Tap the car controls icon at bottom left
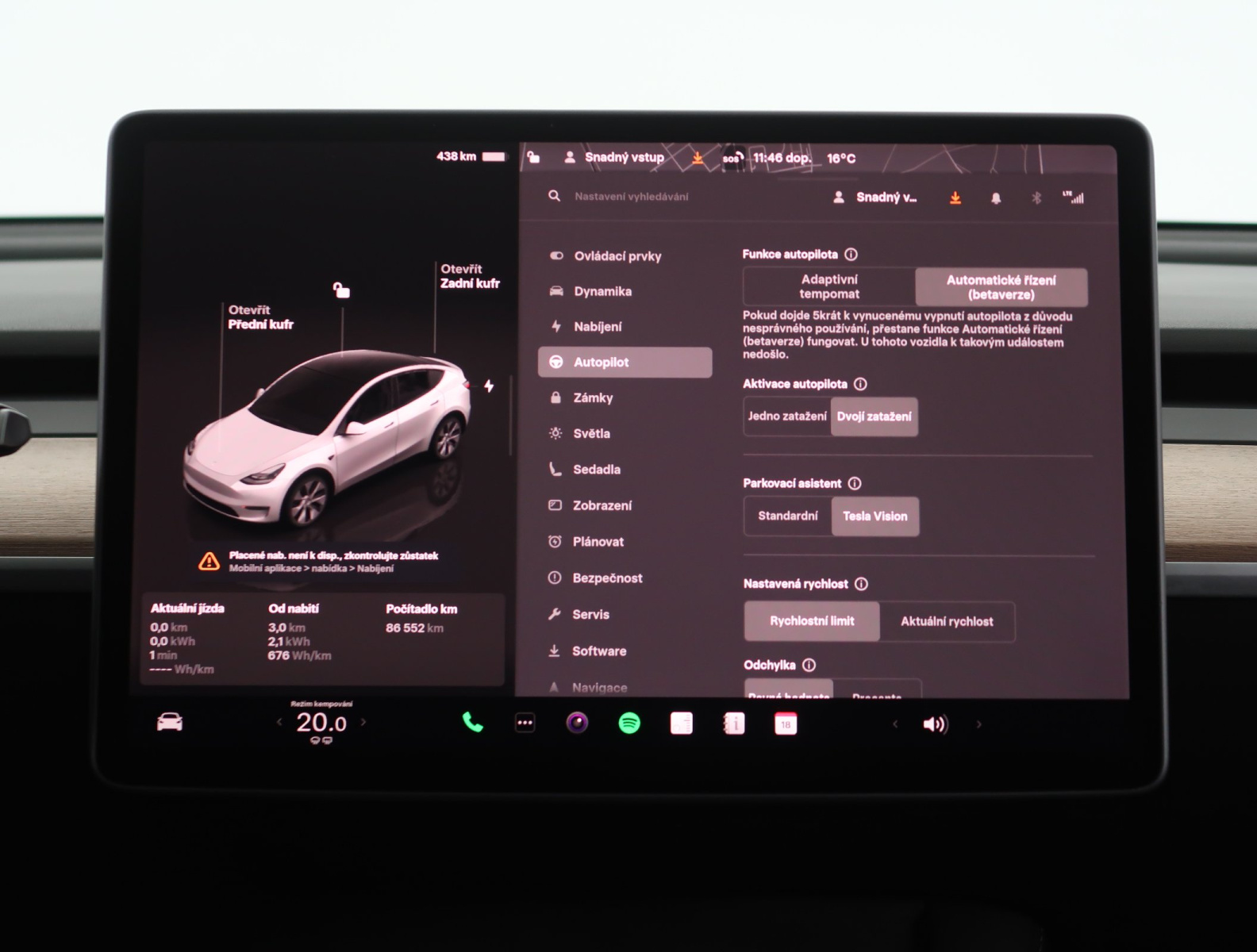This screenshot has width=1257, height=952. (170, 722)
